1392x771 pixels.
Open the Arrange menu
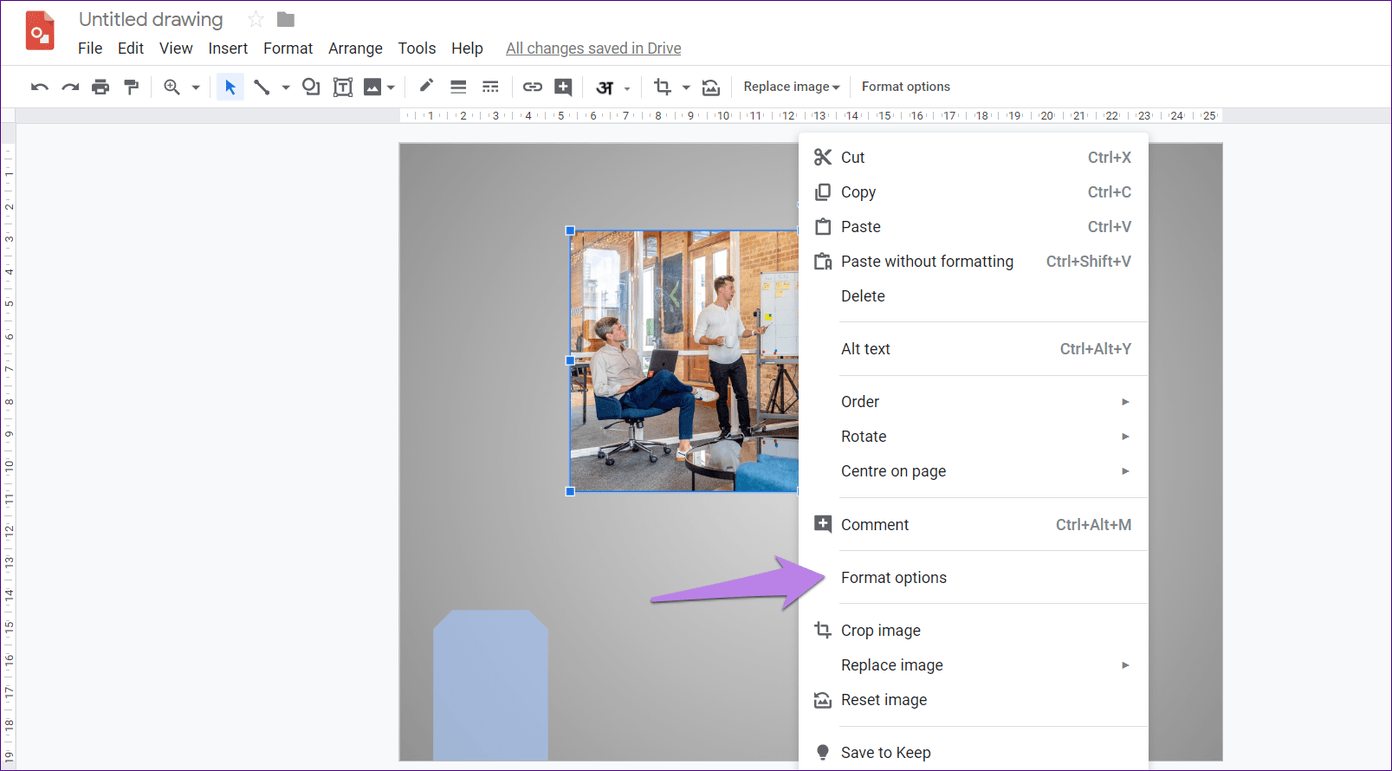[x=355, y=48]
